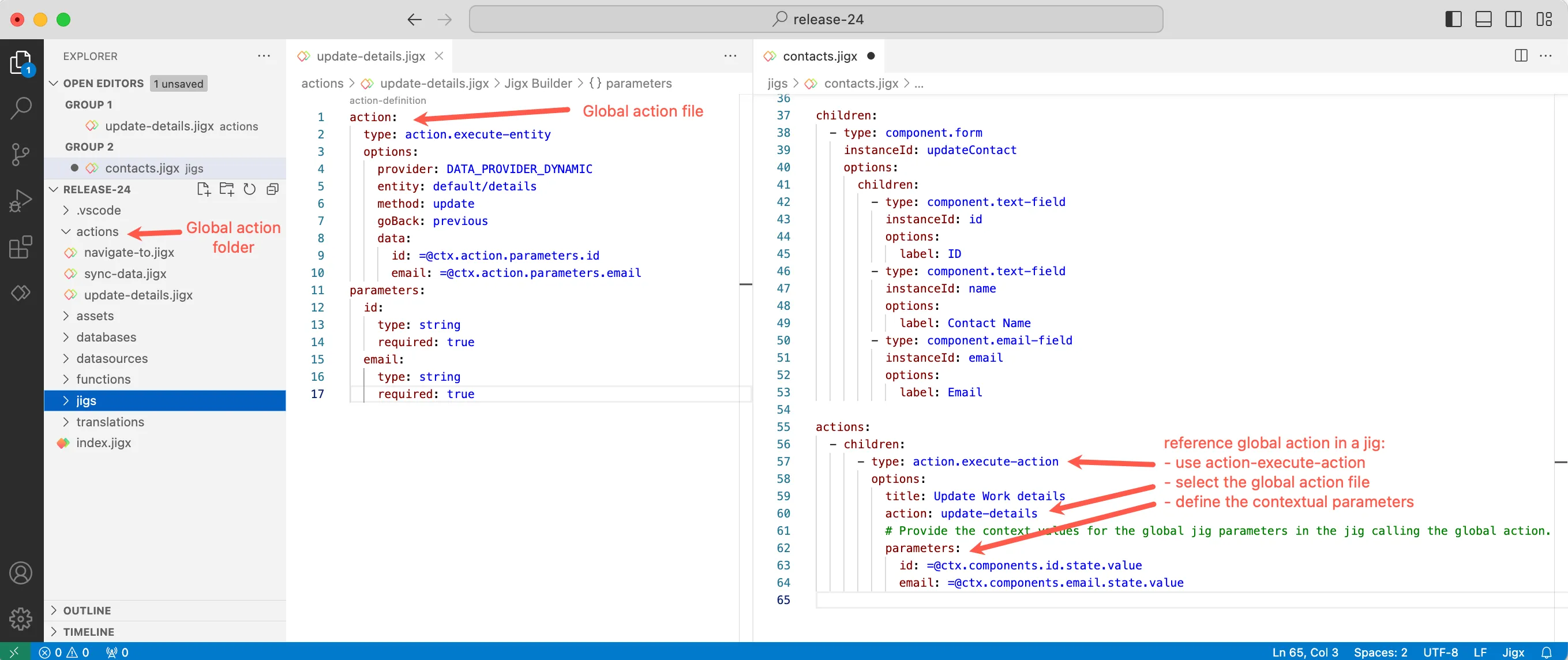Toggle the Secondary Side Bar visibility
The width and height of the screenshot is (1568, 660).
click(1513, 20)
